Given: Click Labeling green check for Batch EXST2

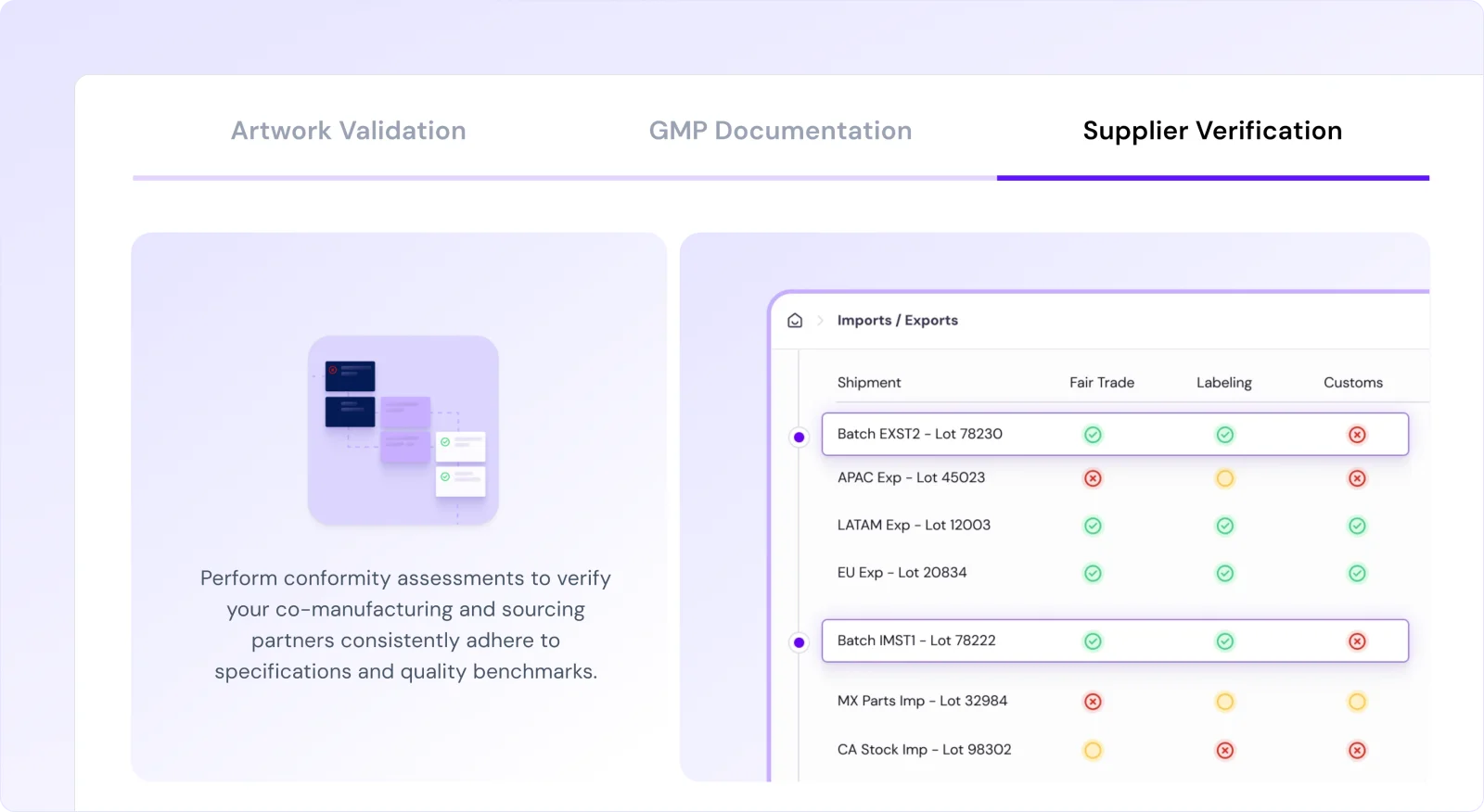Looking at the screenshot, I should [1224, 435].
